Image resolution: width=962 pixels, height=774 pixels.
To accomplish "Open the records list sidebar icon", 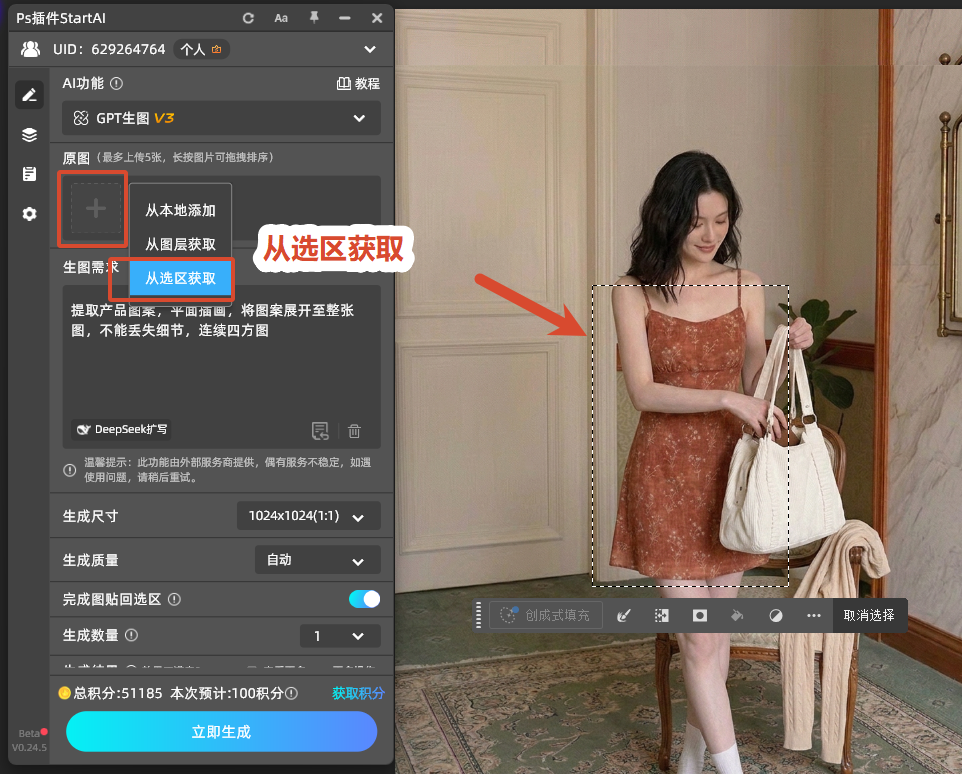I will (x=29, y=174).
